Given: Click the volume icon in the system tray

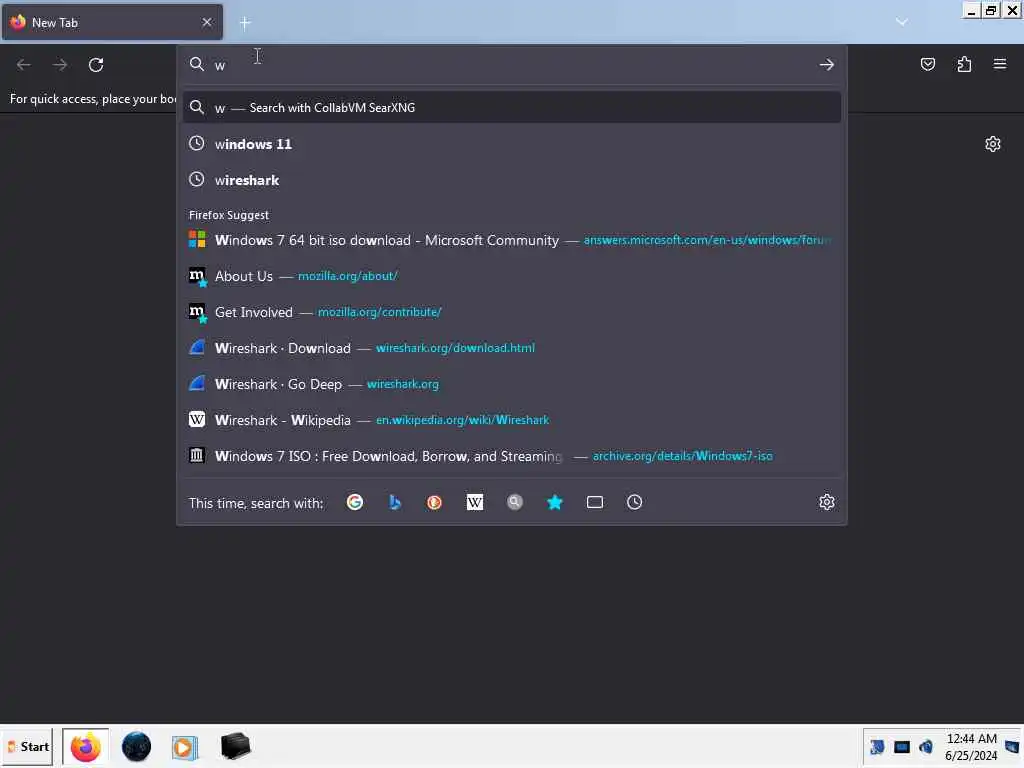Looking at the screenshot, I should (925, 746).
